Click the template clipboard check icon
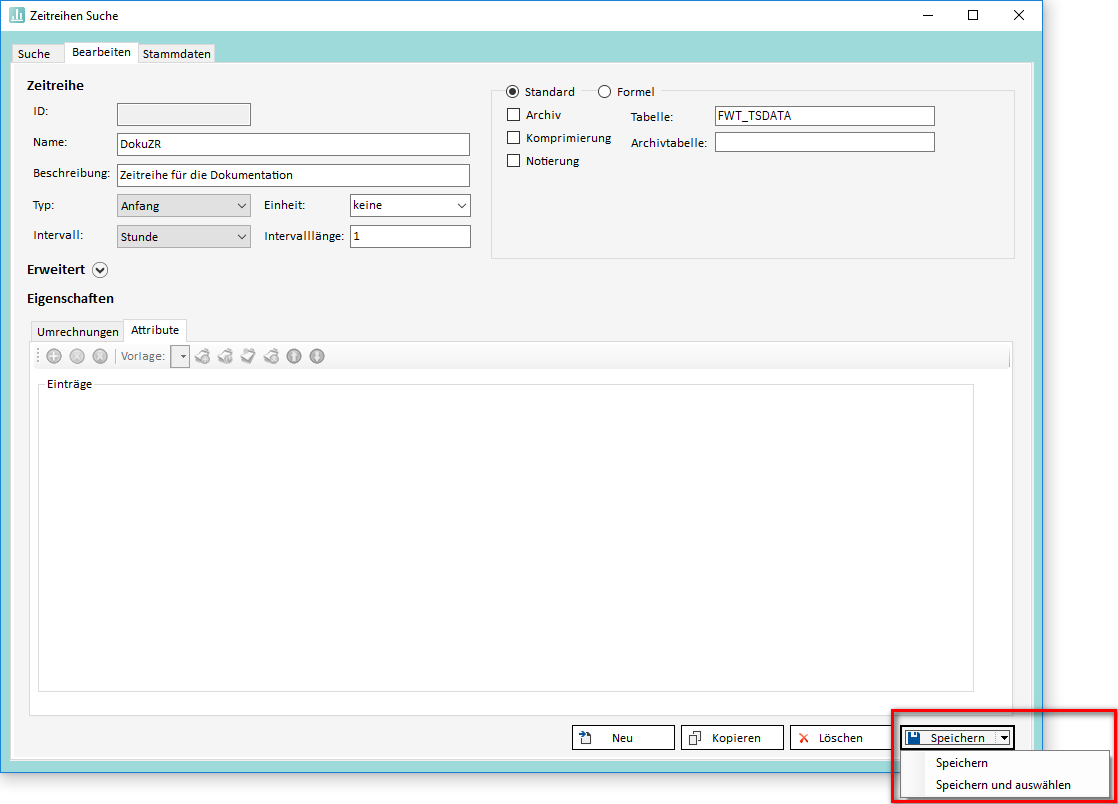This screenshot has height=804, width=1118. 248,356
